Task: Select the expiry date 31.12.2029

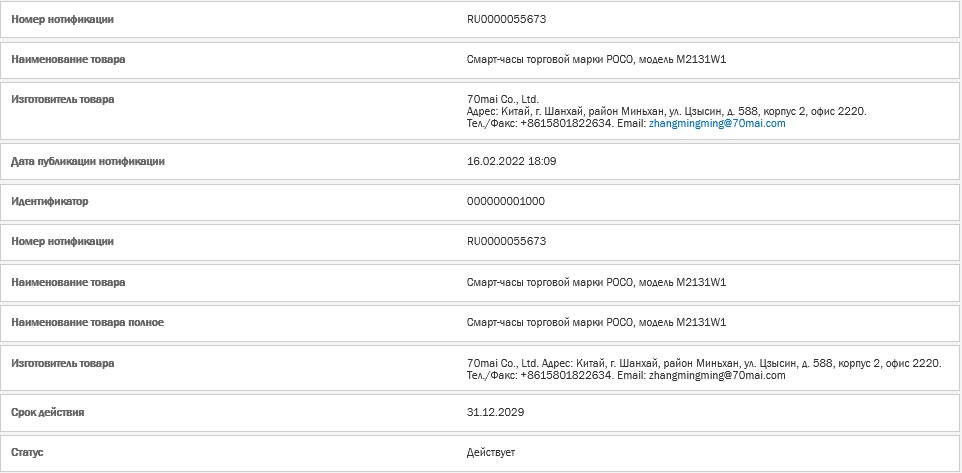Action: (x=496, y=412)
